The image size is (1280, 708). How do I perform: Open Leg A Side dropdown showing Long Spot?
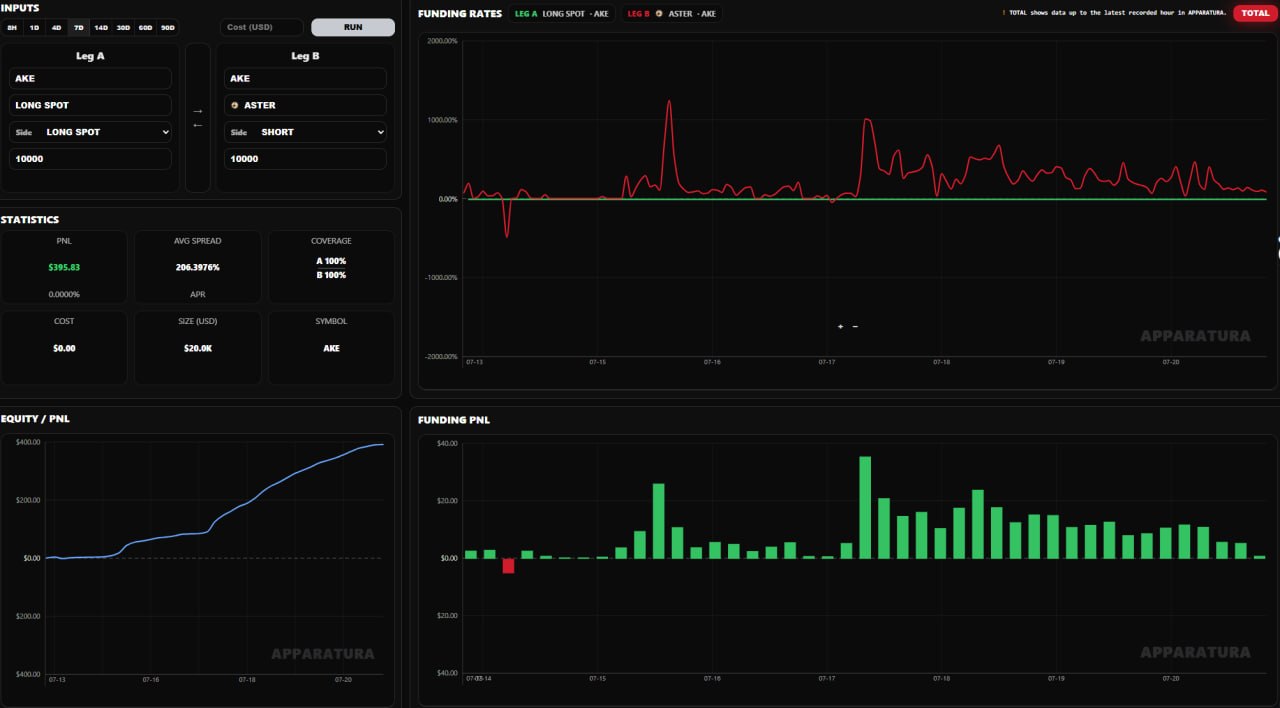pyautogui.click(x=91, y=132)
